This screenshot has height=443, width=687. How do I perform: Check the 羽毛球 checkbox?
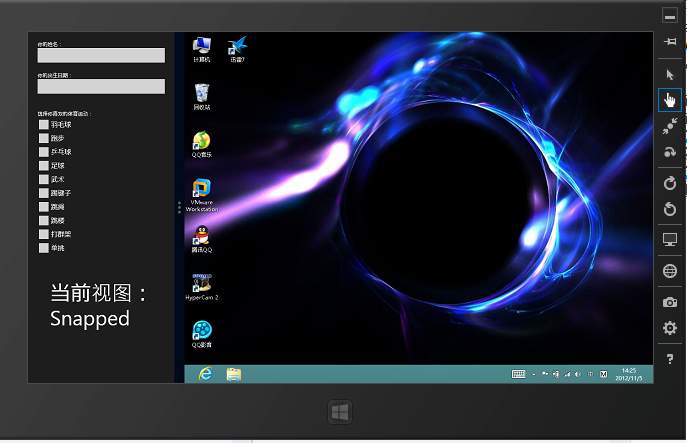(x=44, y=124)
